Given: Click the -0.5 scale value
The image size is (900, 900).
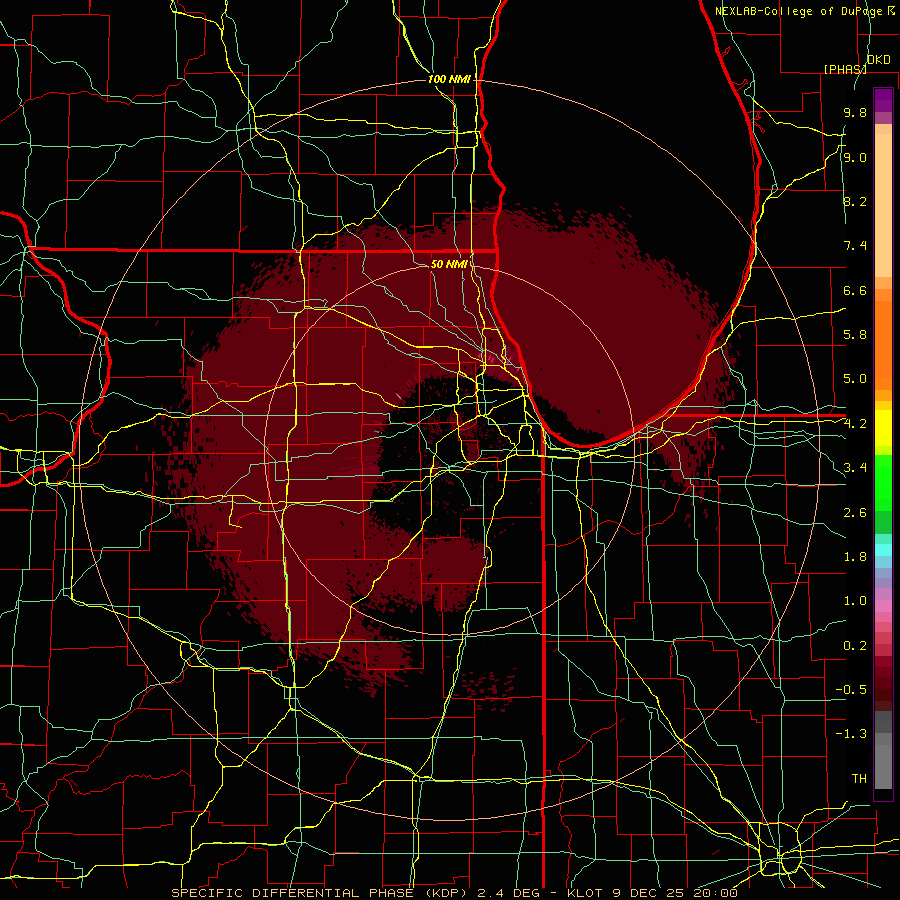Looking at the screenshot, I should click(851, 690).
